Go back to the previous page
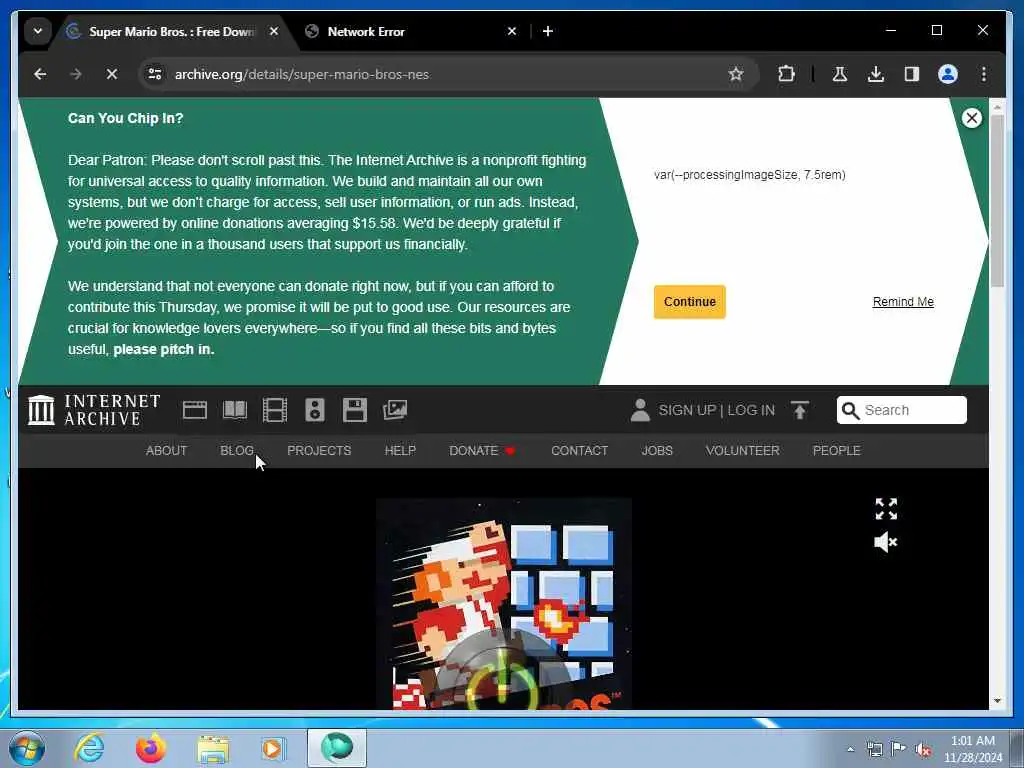Screen dimensions: 1024x768 40,74
